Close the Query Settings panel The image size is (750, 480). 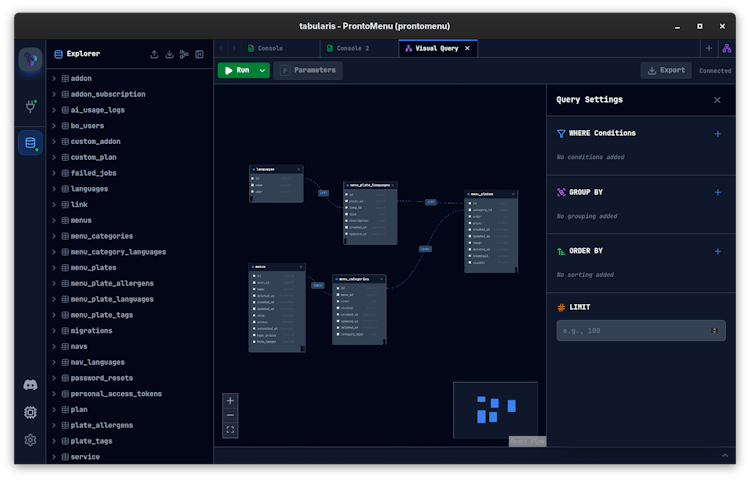(717, 100)
